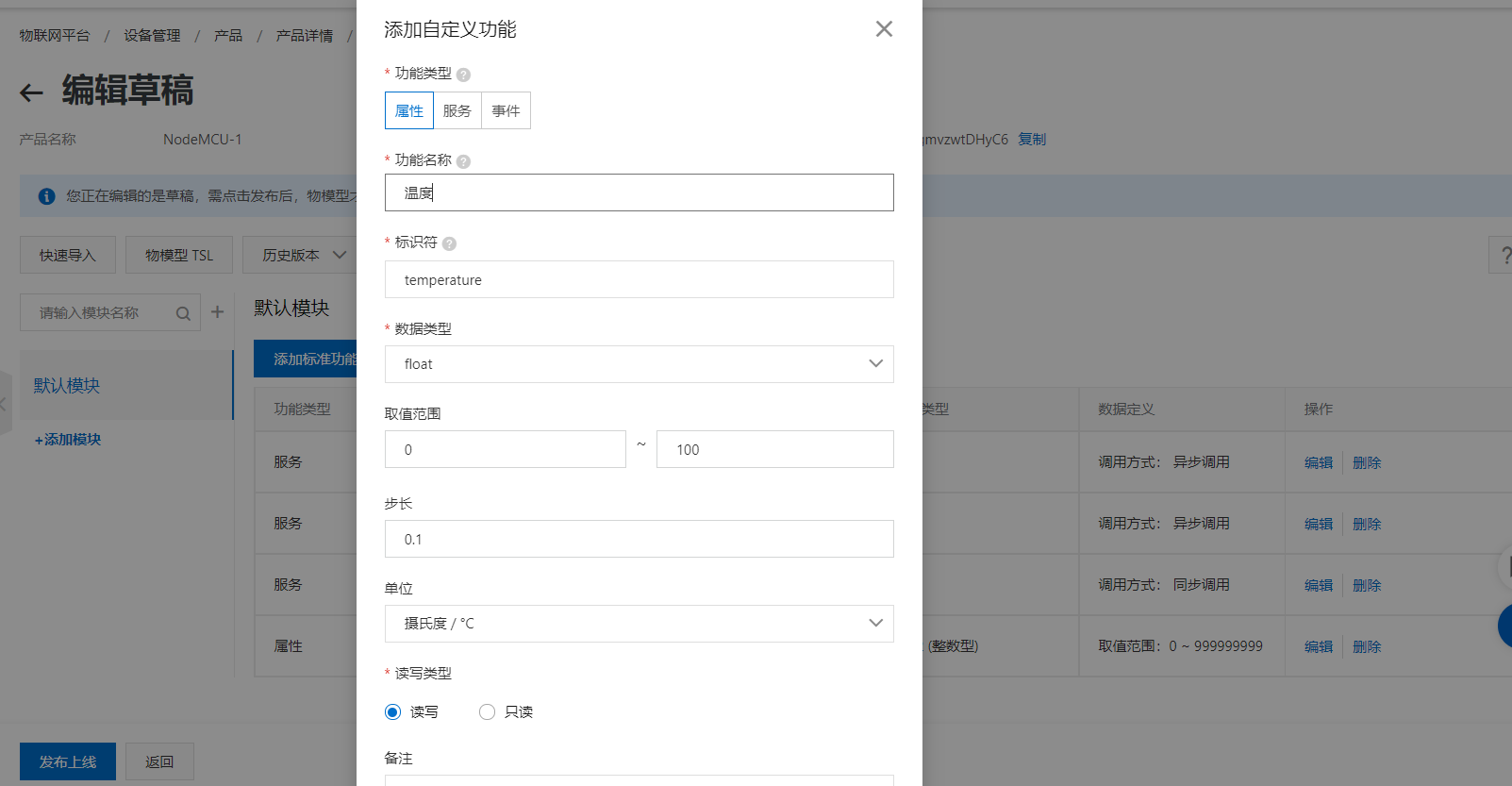Click the product name NodeMCU-1
Screen dimensions: 1512x786
pyautogui.click(x=203, y=140)
